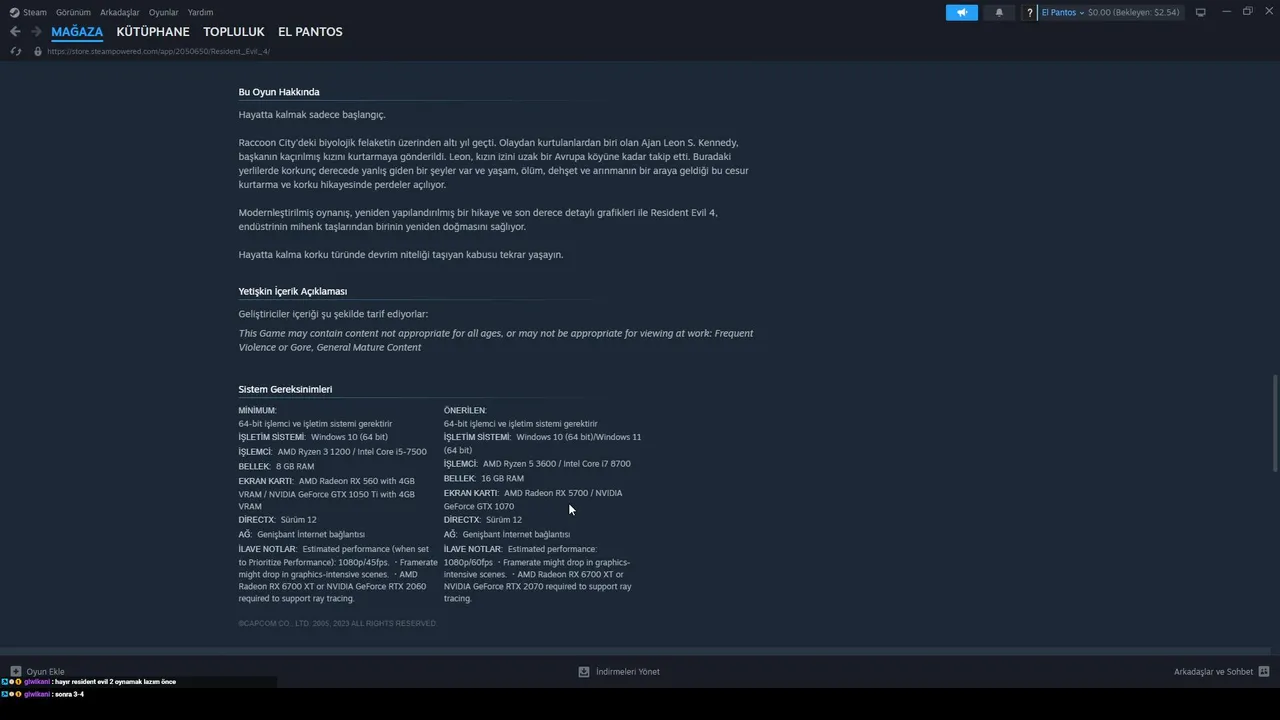Switch to the MAĞAZA tab
This screenshot has height=720, width=1280.
(77, 32)
